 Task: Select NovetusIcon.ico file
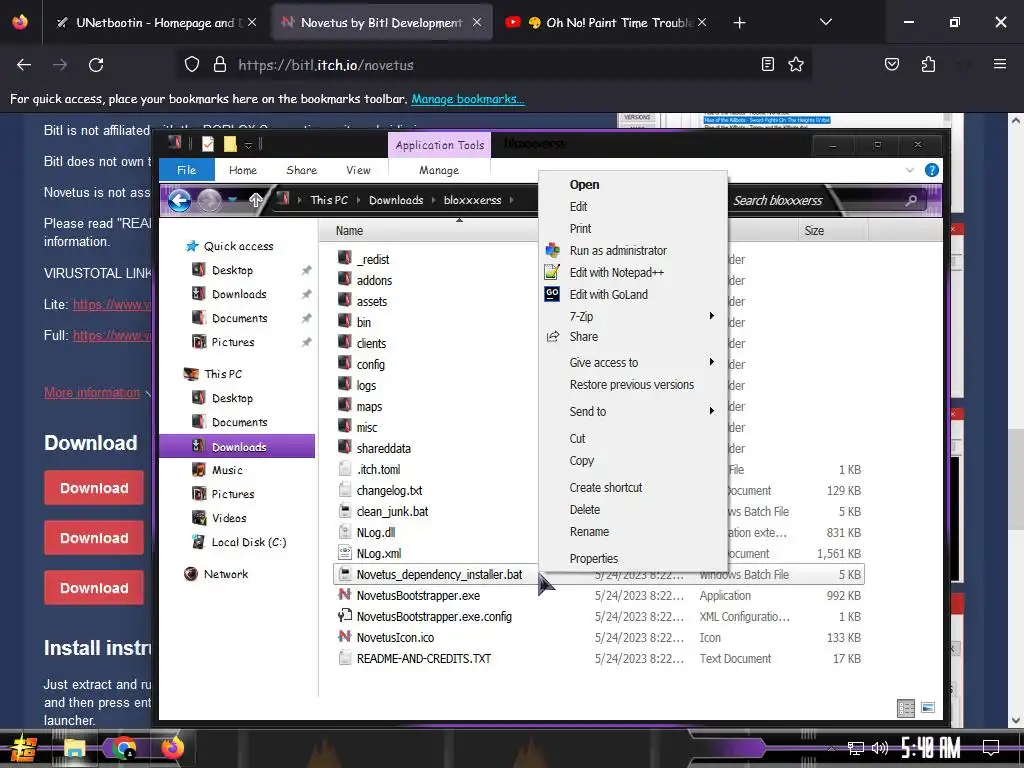click(395, 637)
